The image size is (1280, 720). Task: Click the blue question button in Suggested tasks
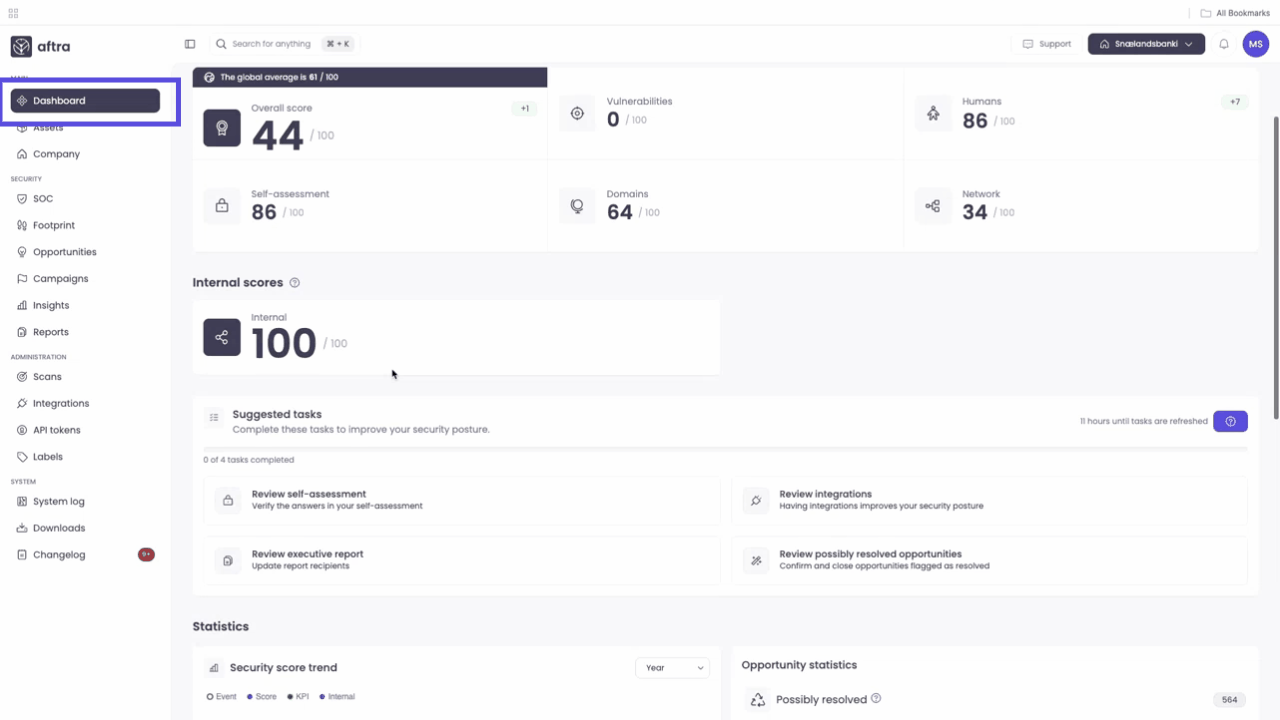point(1230,421)
